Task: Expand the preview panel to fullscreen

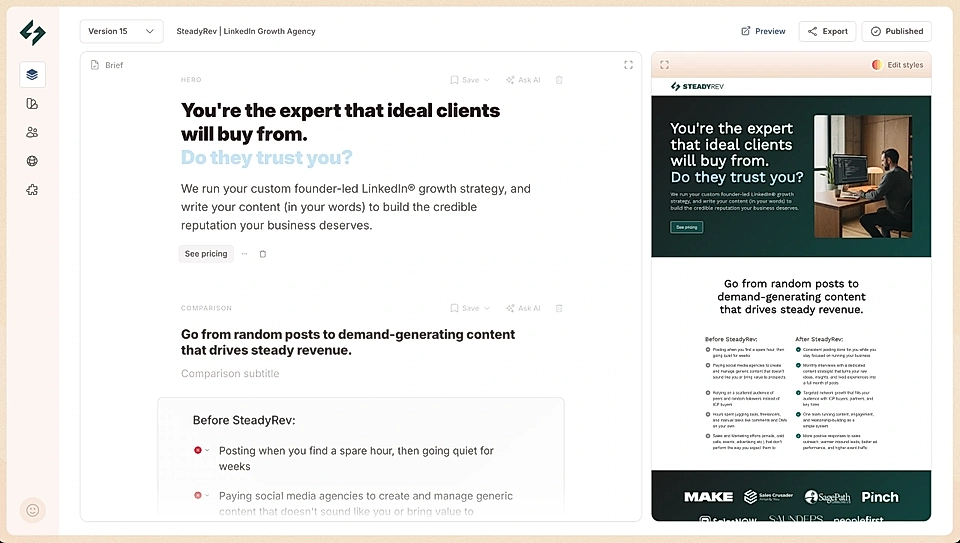Action: (x=664, y=65)
